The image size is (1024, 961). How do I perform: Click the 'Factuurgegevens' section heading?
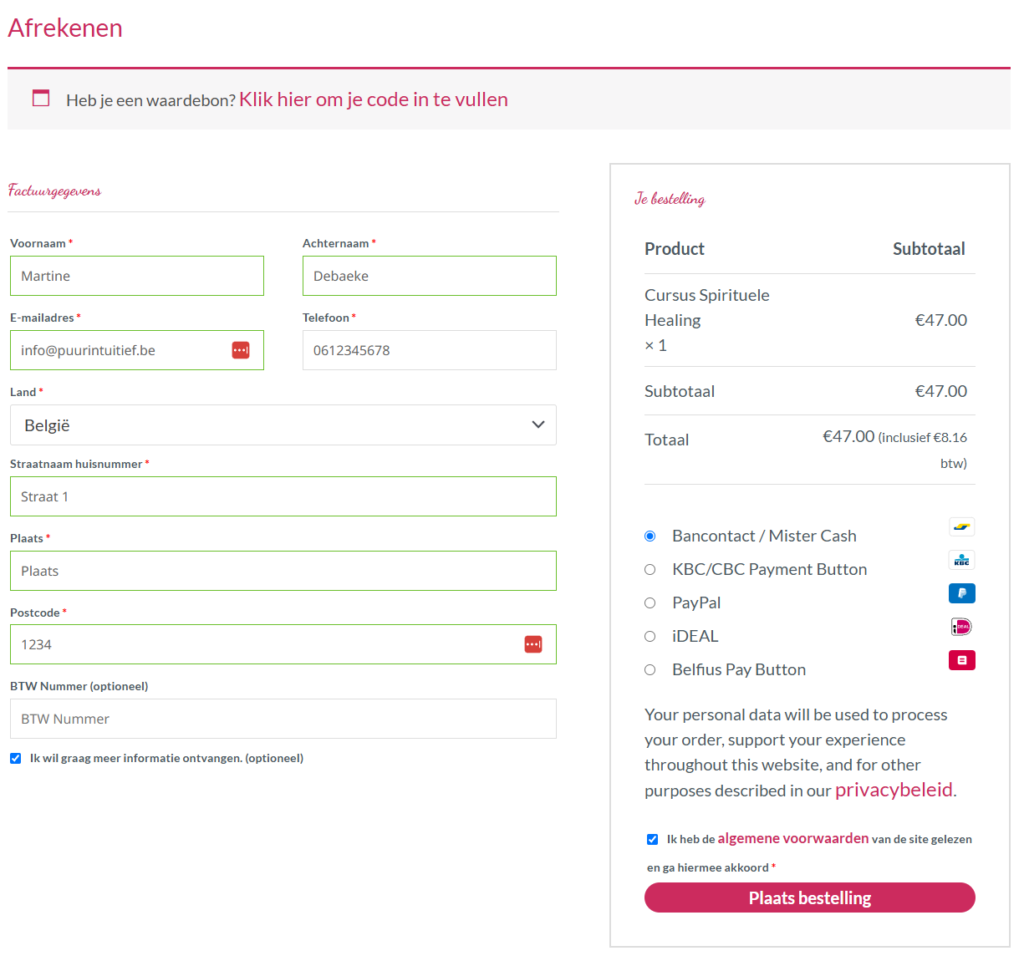(x=55, y=191)
